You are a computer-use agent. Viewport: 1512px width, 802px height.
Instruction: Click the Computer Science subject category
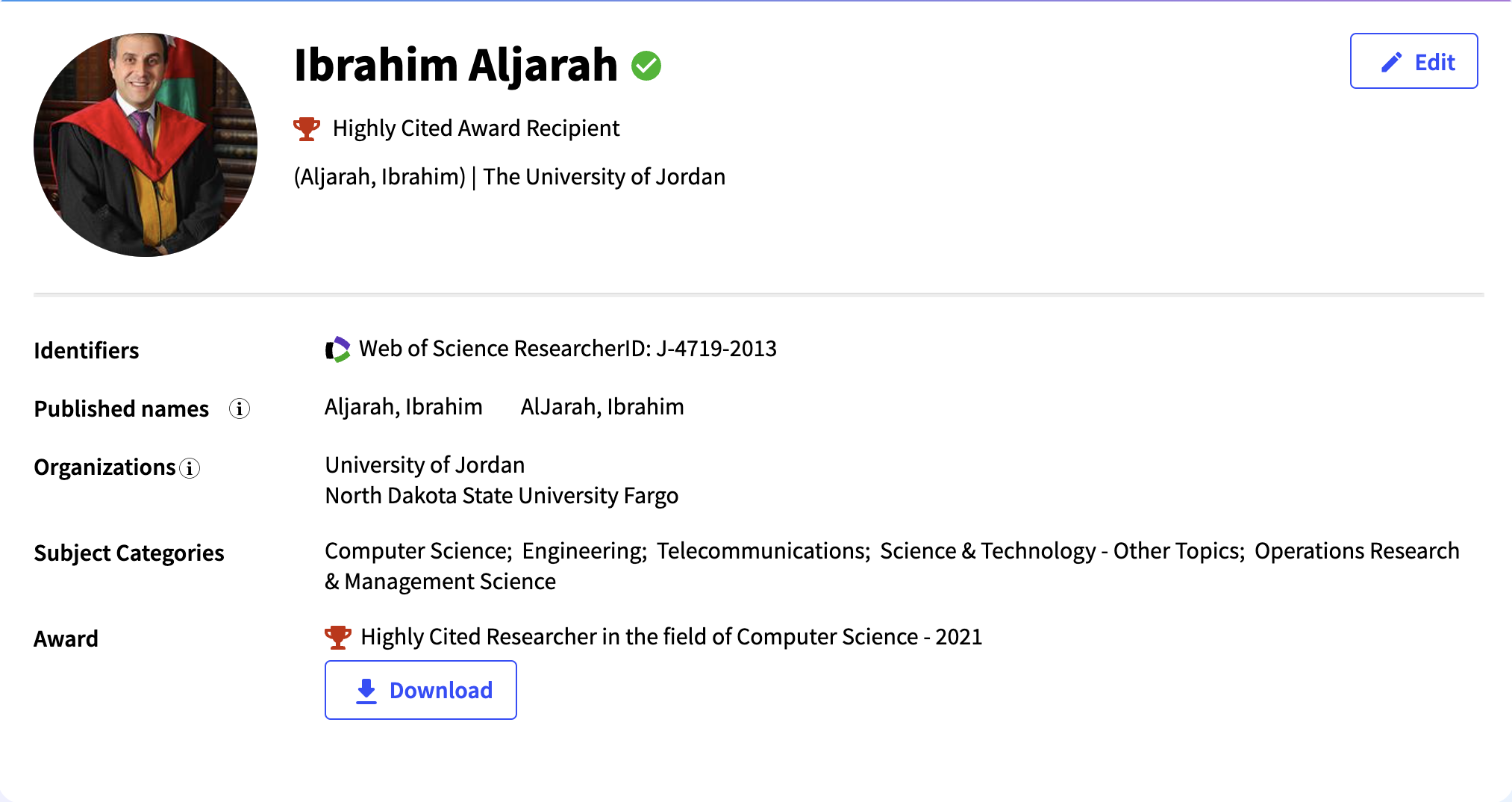(x=416, y=551)
